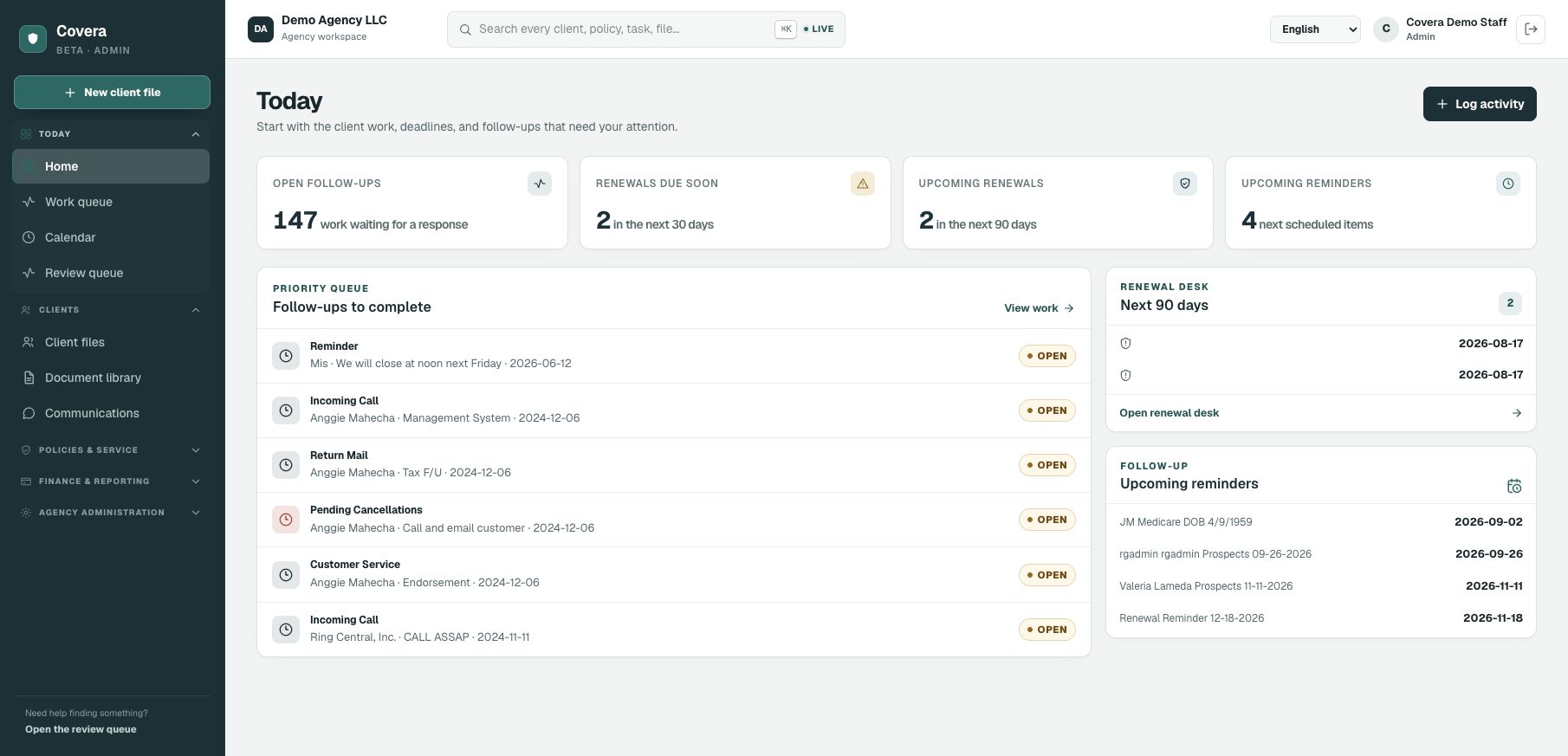Click the red clock icon for Pending Cancellations
The width and height of the screenshot is (1568, 756).
click(x=286, y=520)
